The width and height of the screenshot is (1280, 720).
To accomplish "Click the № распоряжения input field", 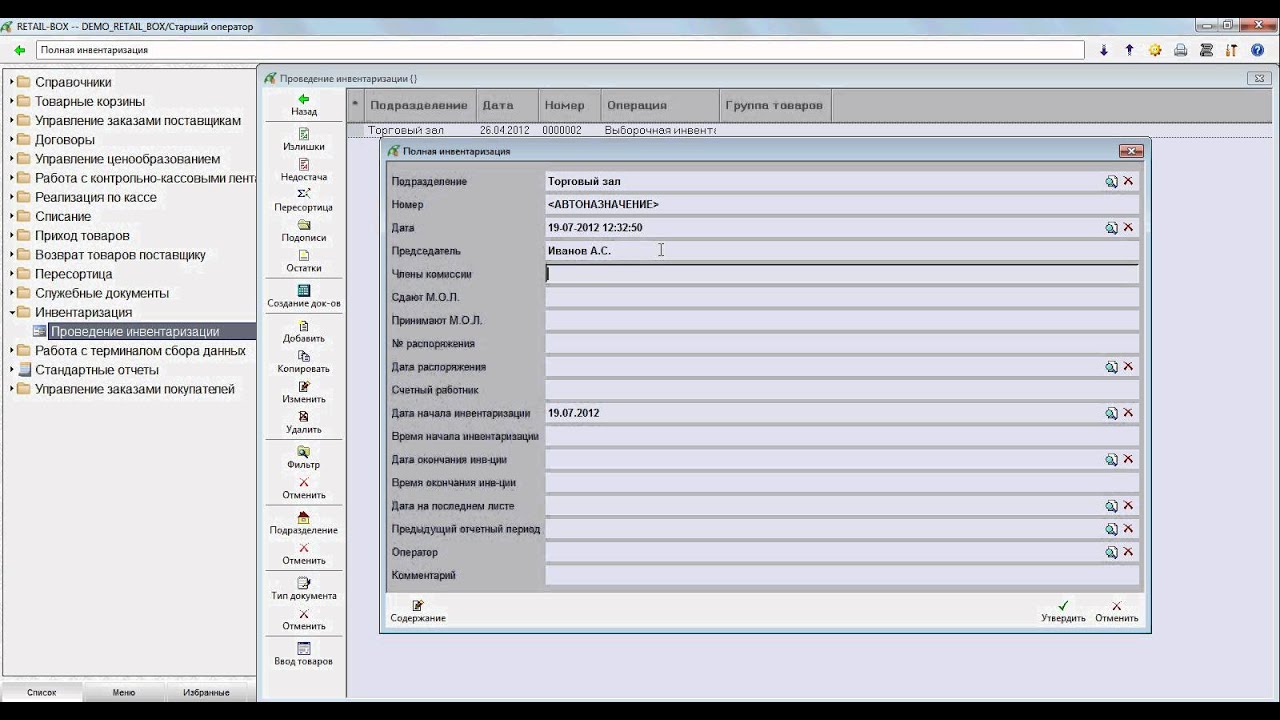I will (x=842, y=343).
